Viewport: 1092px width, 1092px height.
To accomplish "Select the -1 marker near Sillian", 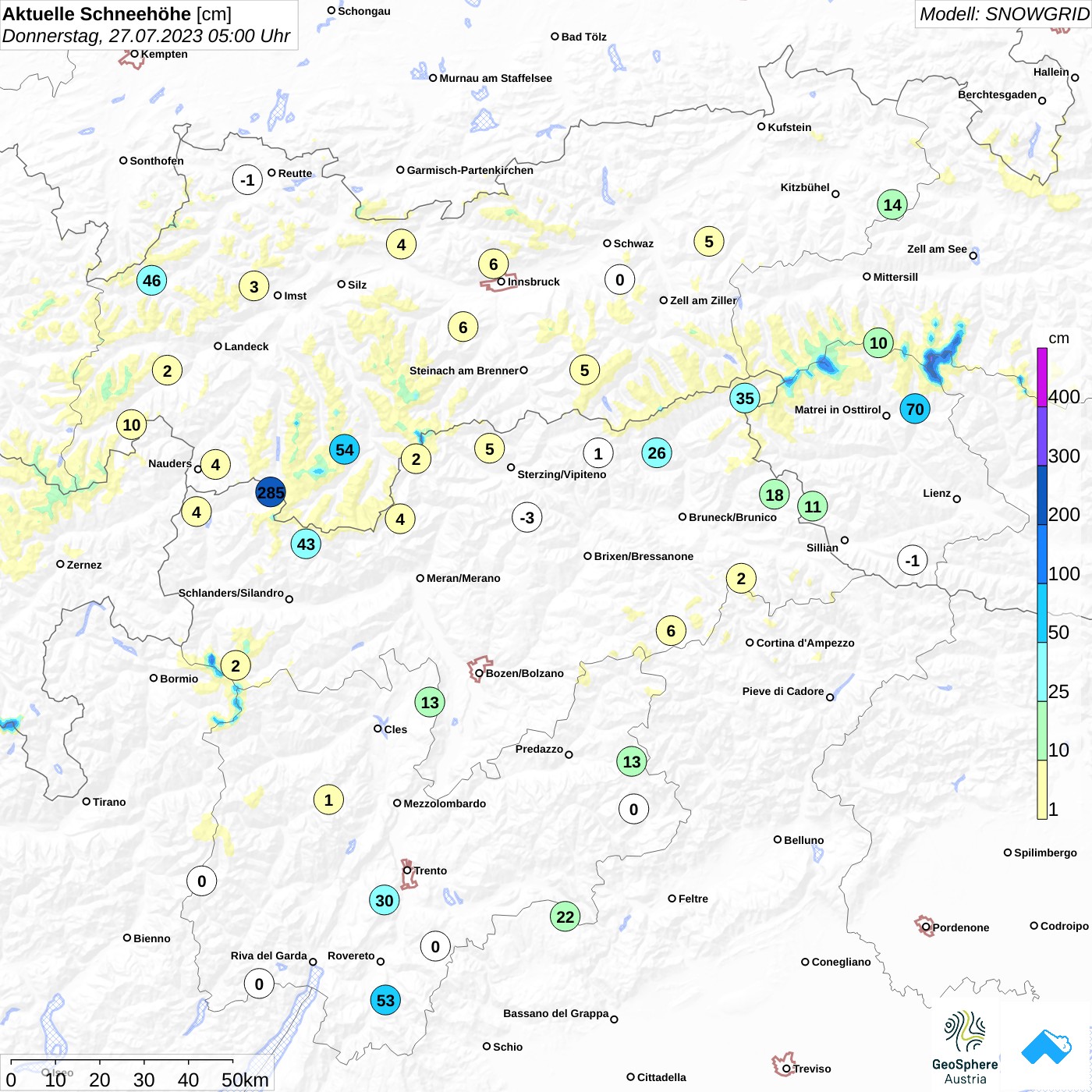I will click(x=913, y=560).
